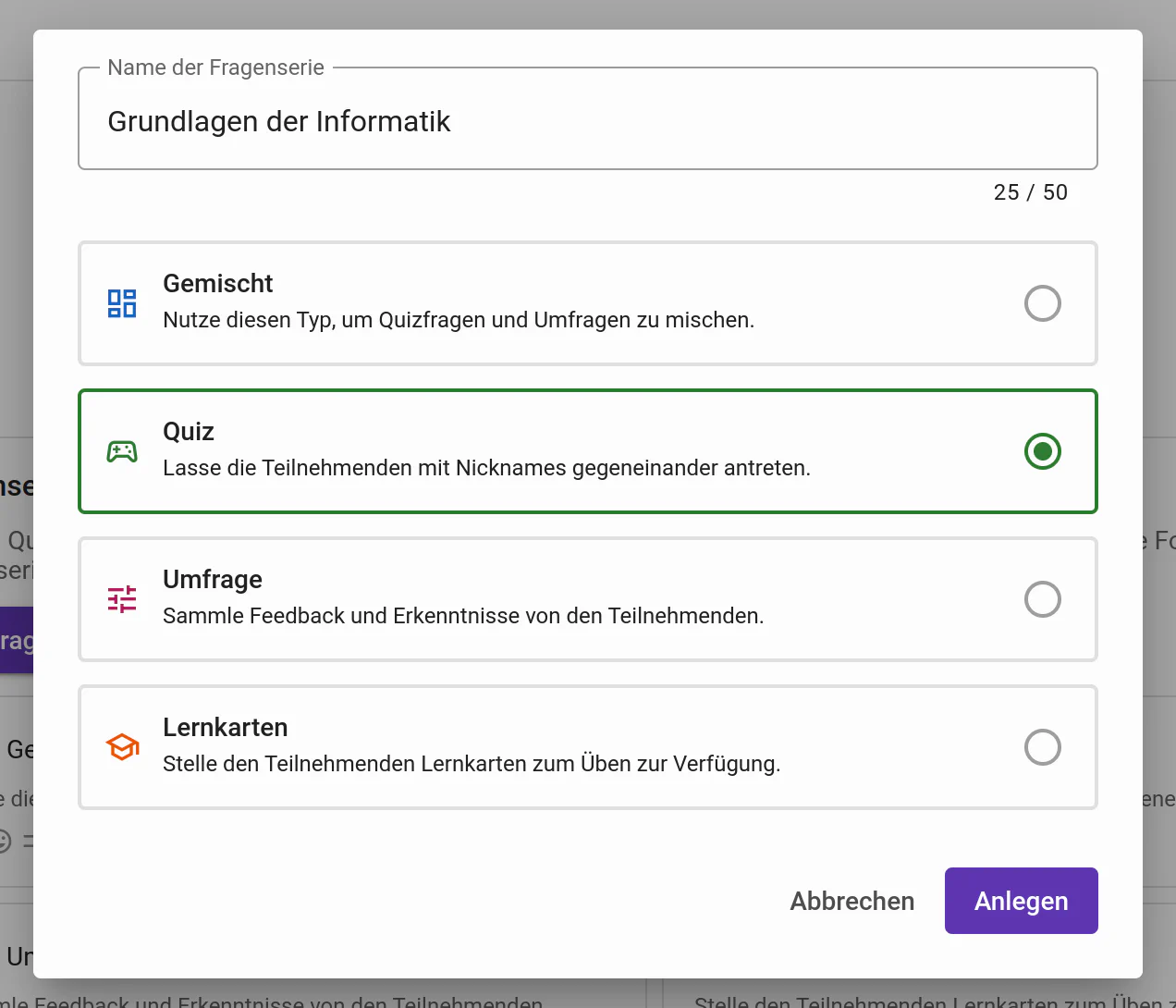Focus the Name der Fragenserie text field
The width and height of the screenshot is (1176, 1008).
[x=587, y=122]
